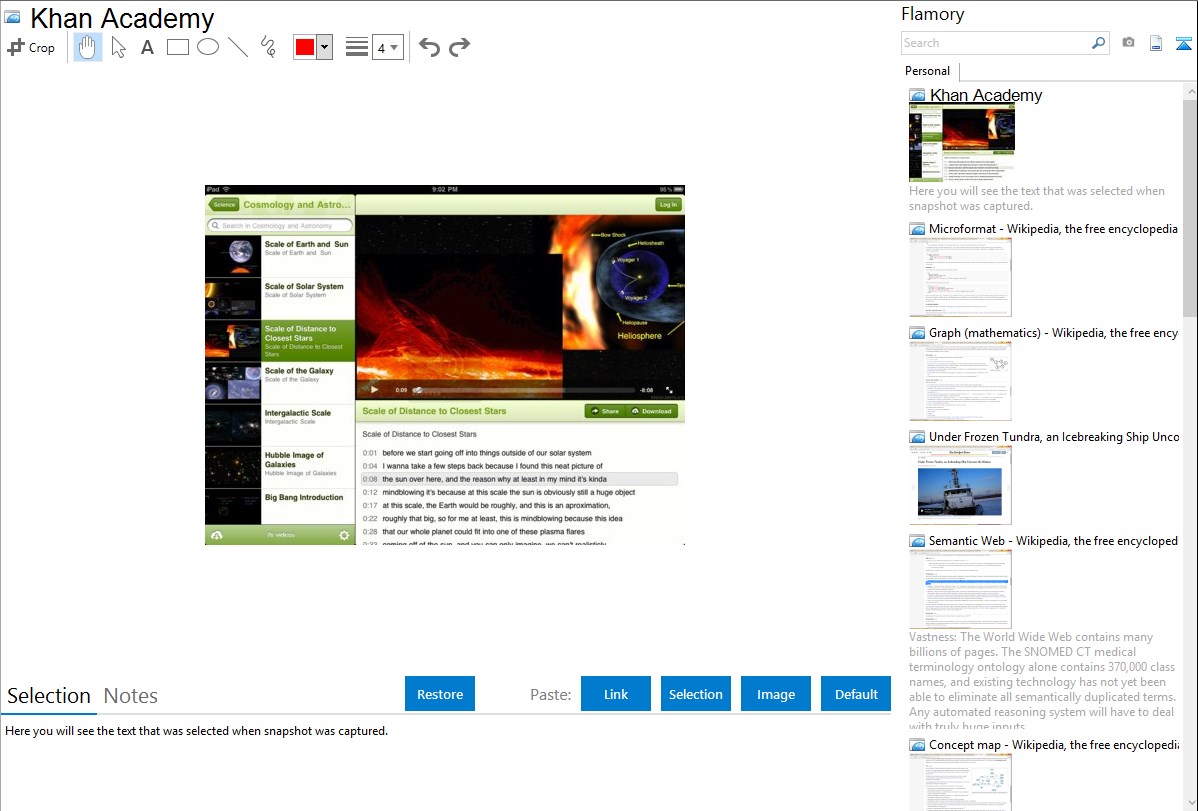The image size is (1198, 811).
Task: Select the Crop tool
Action: 31,47
